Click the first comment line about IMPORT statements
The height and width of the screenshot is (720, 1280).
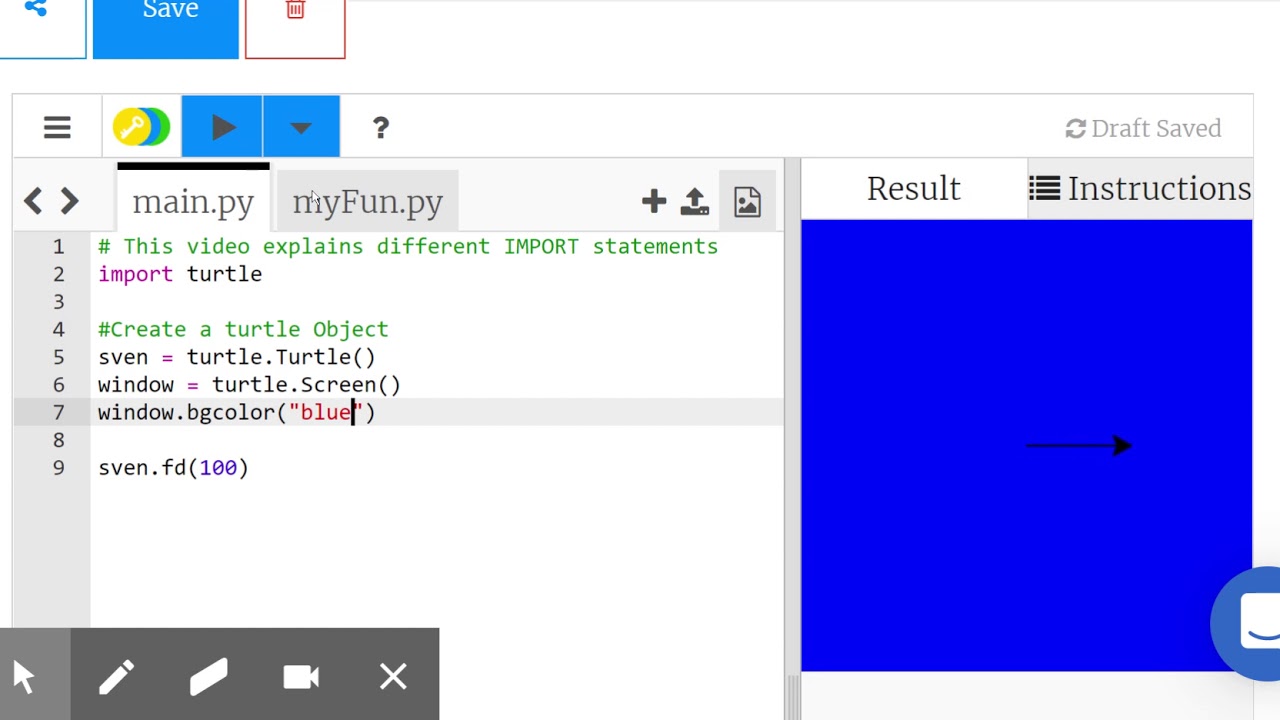408,246
